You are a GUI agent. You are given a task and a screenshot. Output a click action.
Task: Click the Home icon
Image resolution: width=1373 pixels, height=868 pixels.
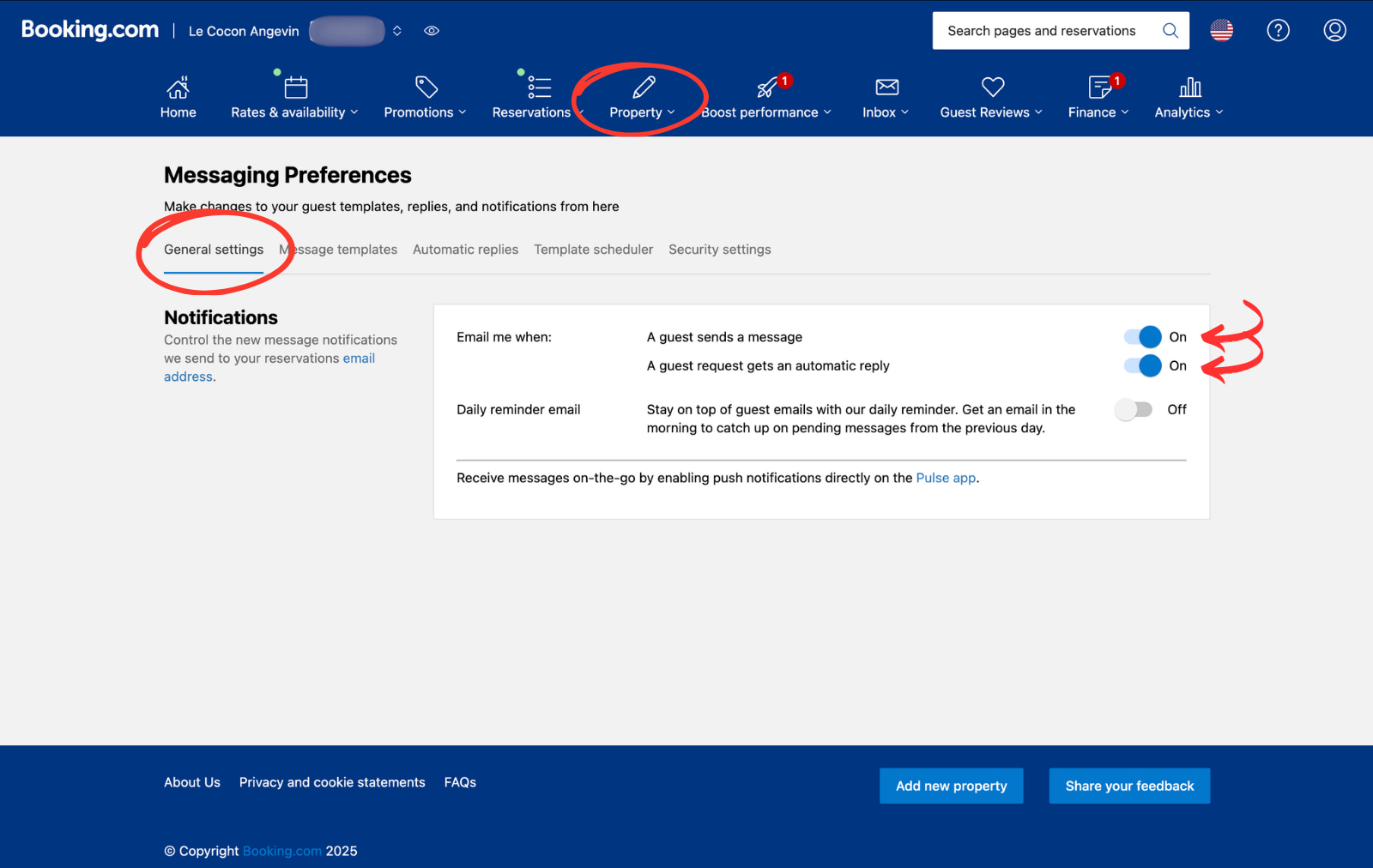pyautogui.click(x=178, y=87)
